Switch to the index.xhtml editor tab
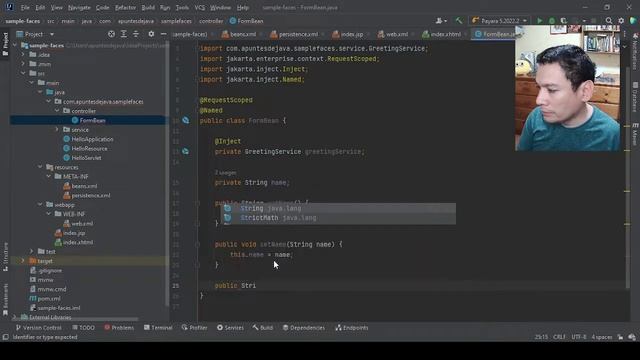 click(x=442, y=34)
